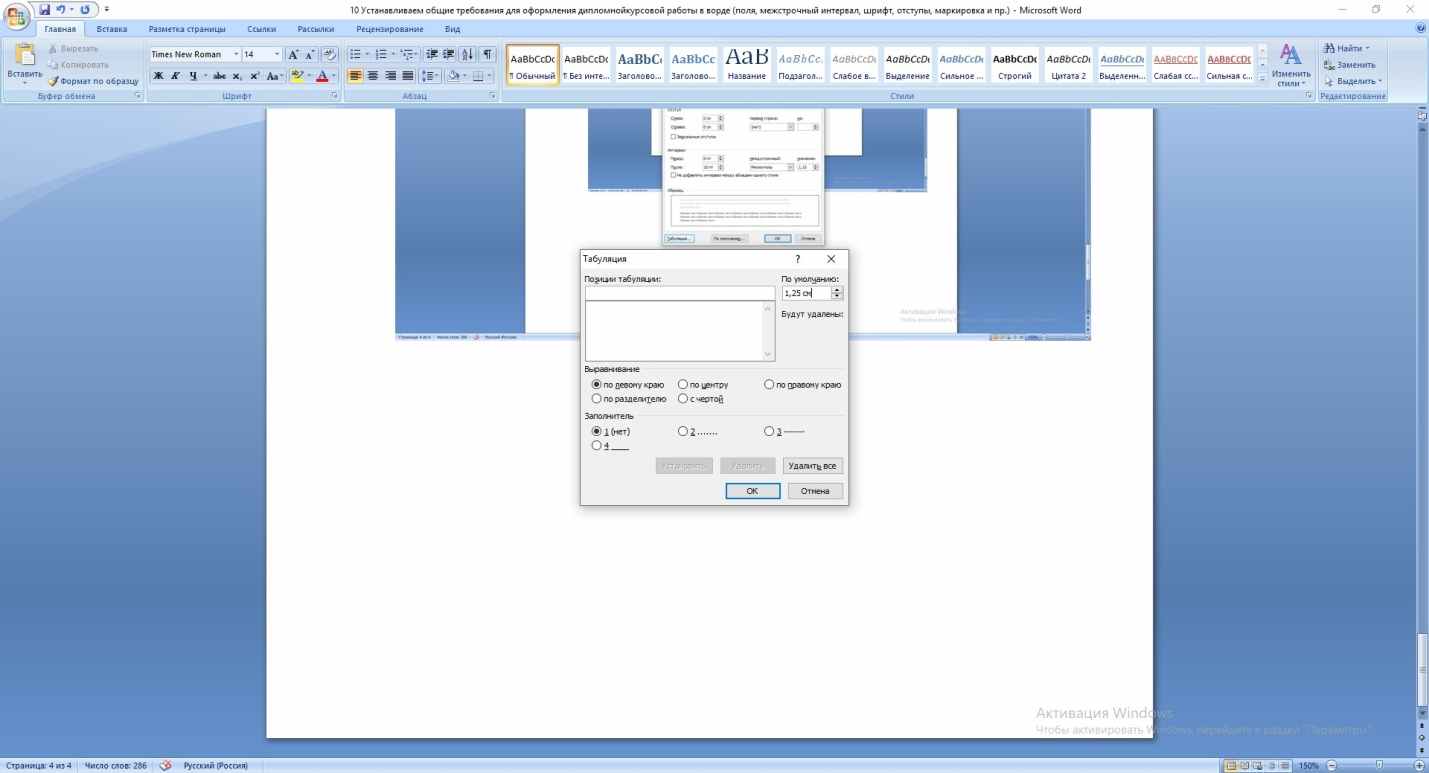Select 'по левому краю' alignment radio

[x=596, y=384]
